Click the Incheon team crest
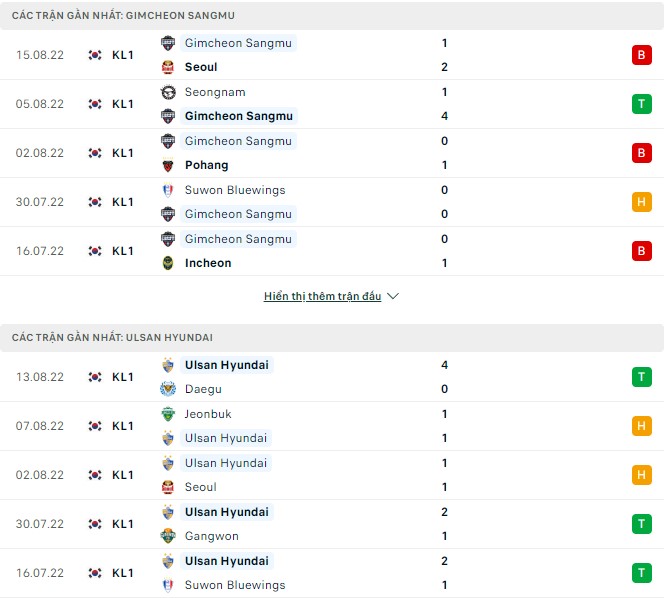 pyautogui.click(x=168, y=263)
